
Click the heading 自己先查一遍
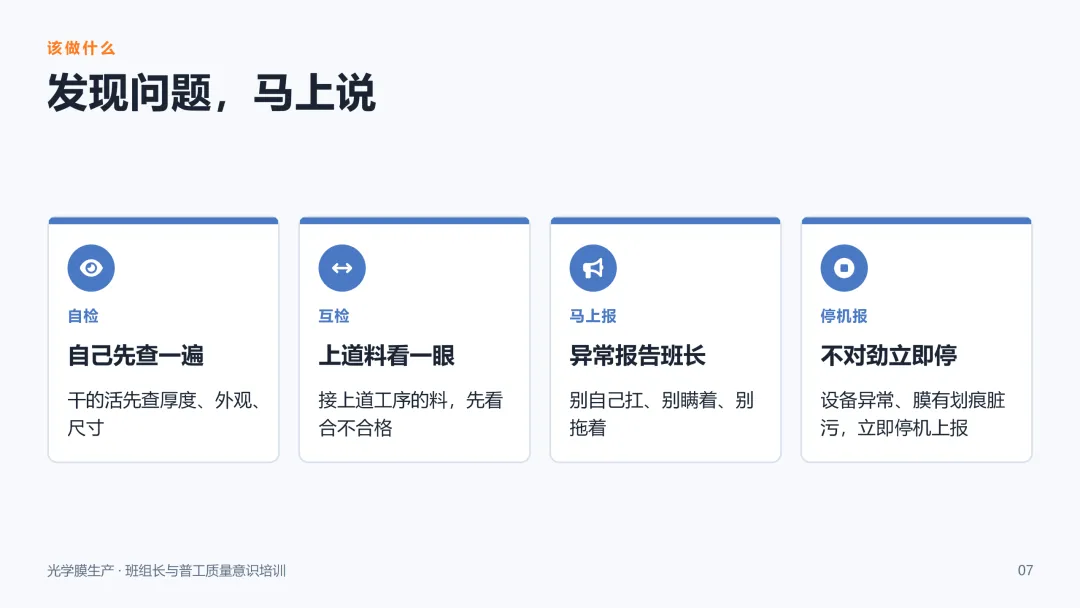click(136, 355)
